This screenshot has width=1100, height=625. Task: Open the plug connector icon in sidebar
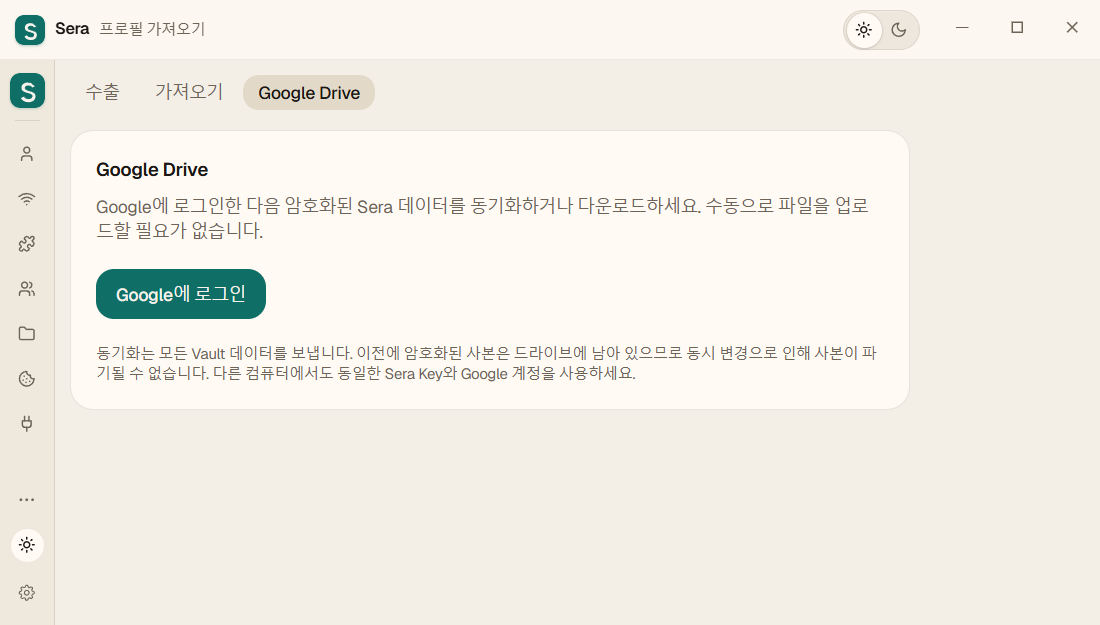27,424
